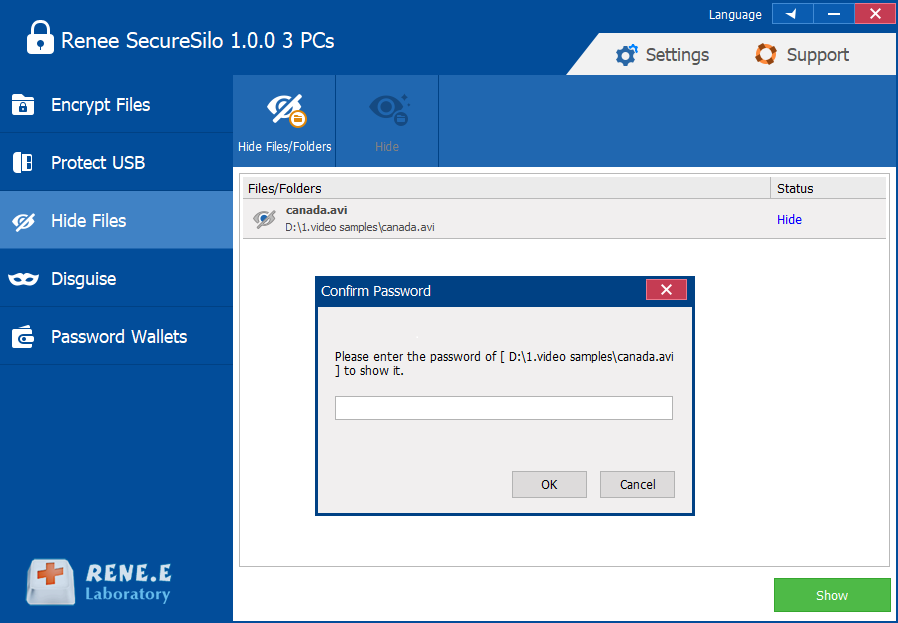Select the canada.avi file name
898x623 pixels.
[317, 210]
